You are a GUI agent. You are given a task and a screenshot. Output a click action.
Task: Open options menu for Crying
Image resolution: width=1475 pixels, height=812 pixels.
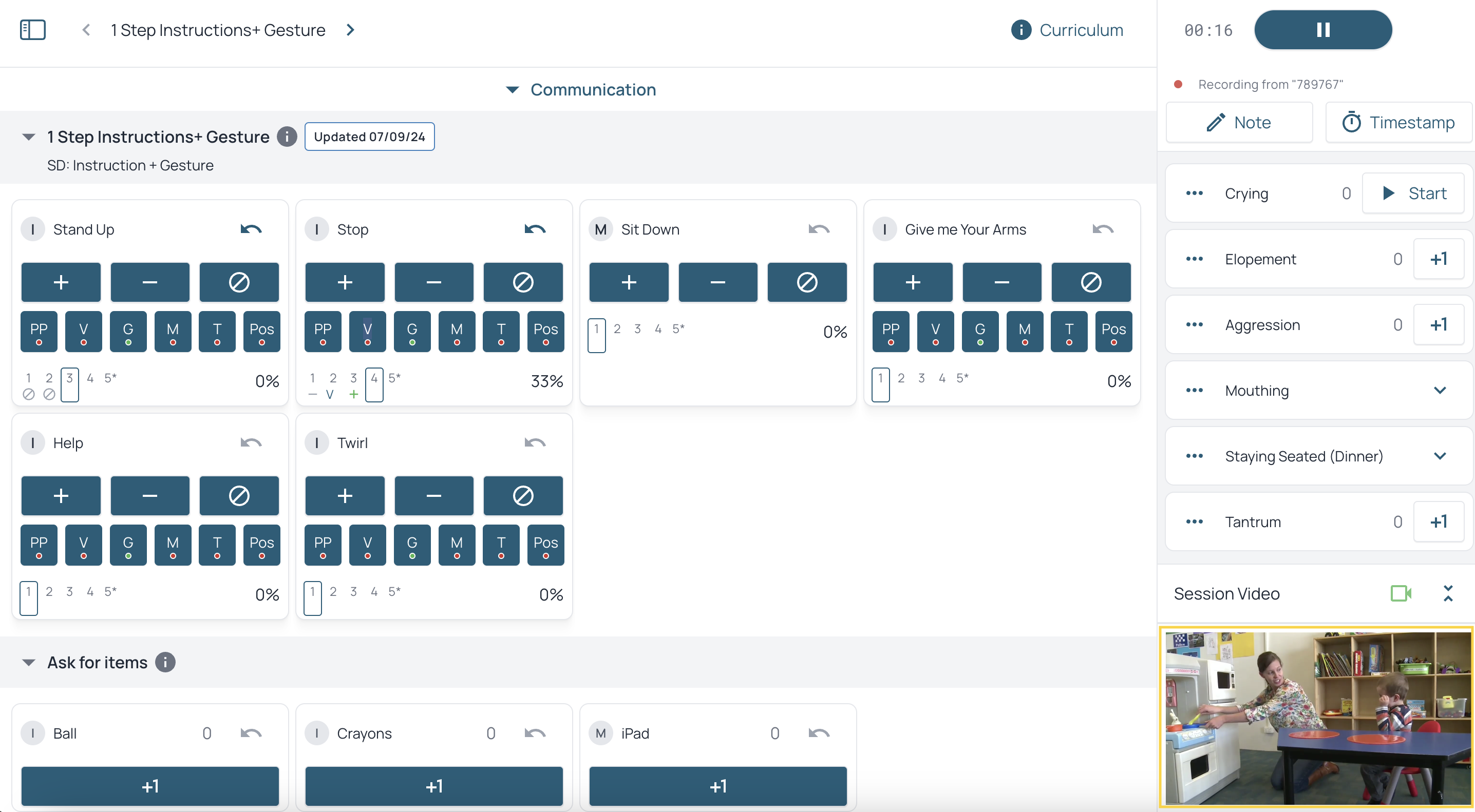(1195, 193)
